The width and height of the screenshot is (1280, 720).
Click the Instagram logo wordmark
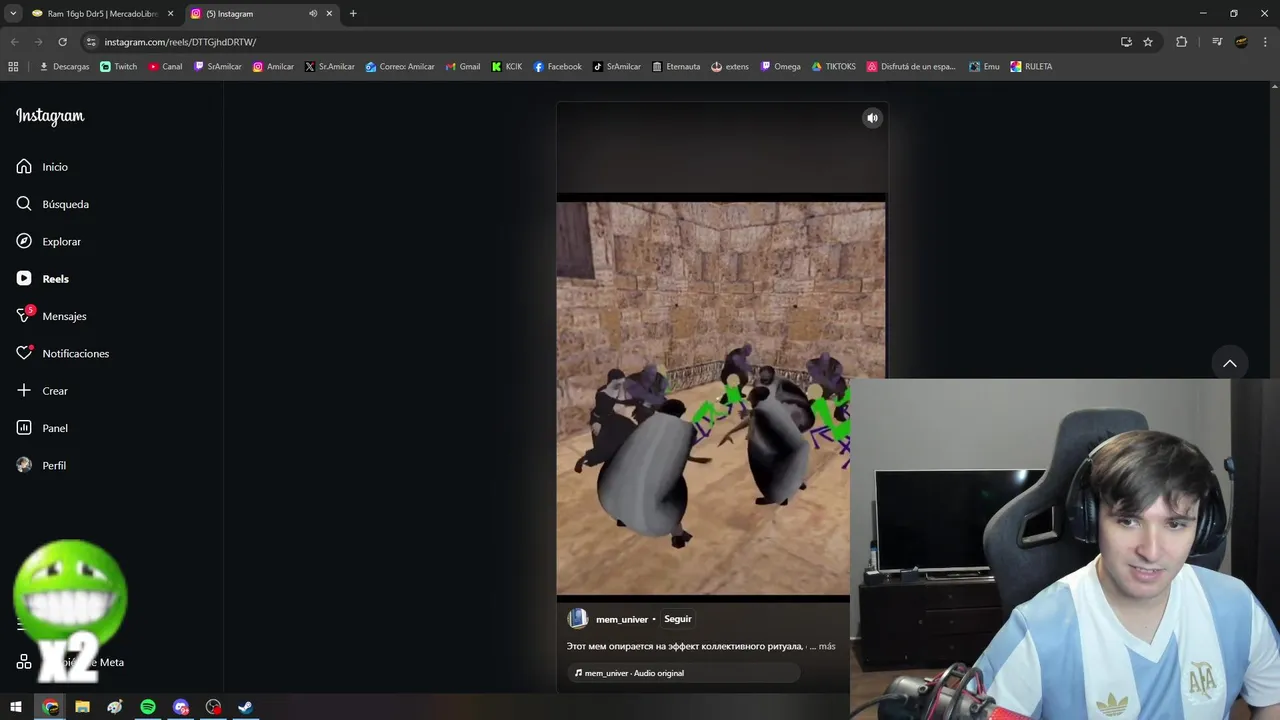click(50, 116)
